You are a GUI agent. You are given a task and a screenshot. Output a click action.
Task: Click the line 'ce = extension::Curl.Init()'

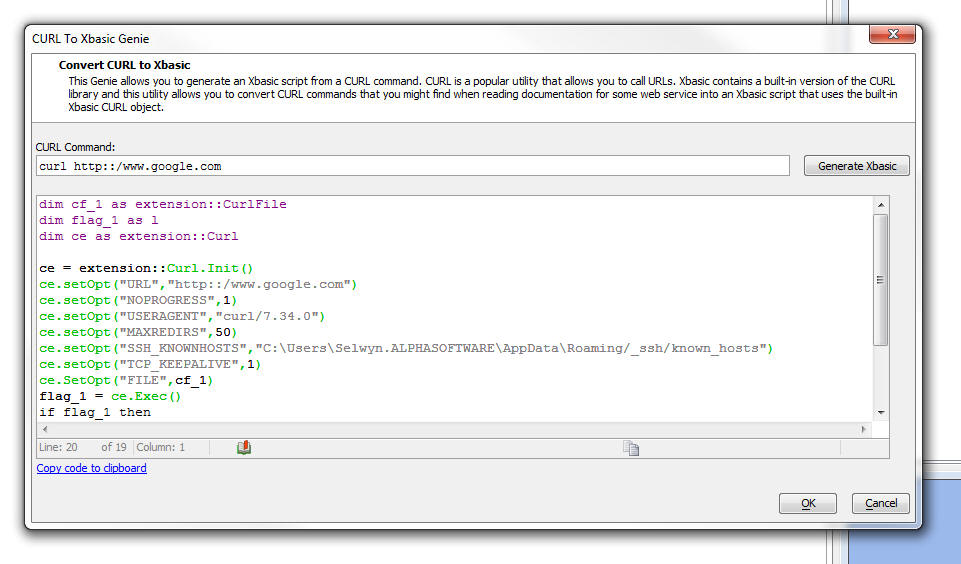[x=146, y=268]
